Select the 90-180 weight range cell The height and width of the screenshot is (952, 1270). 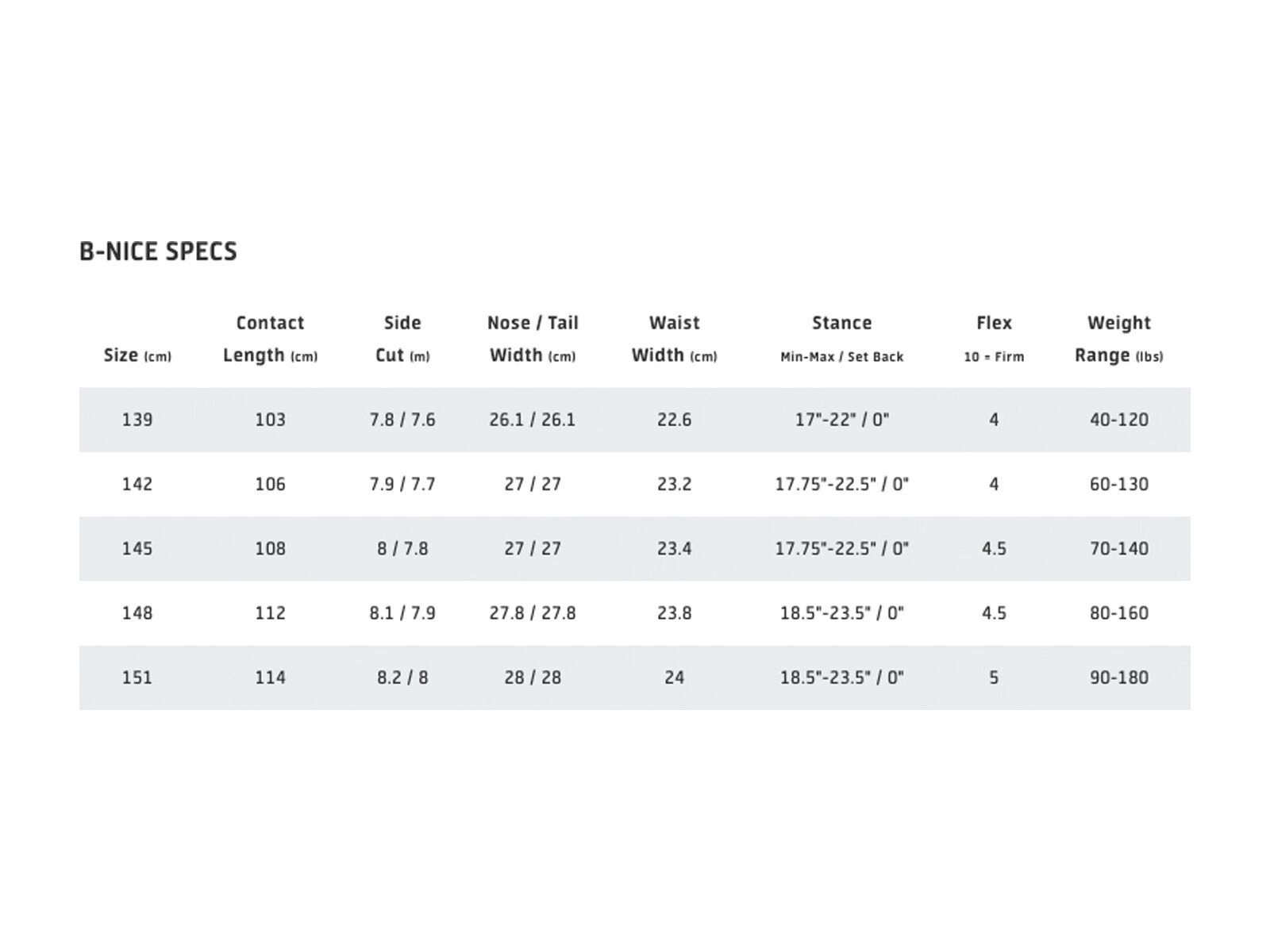pos(1118,678)
